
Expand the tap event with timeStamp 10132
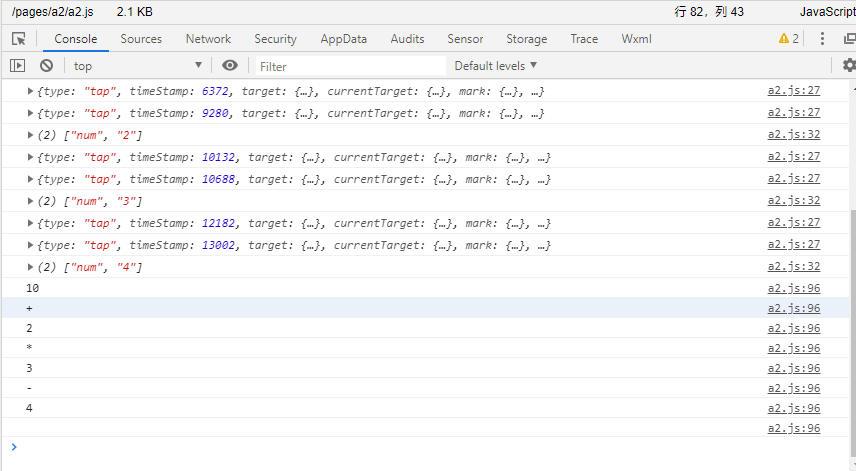(31, 157)
